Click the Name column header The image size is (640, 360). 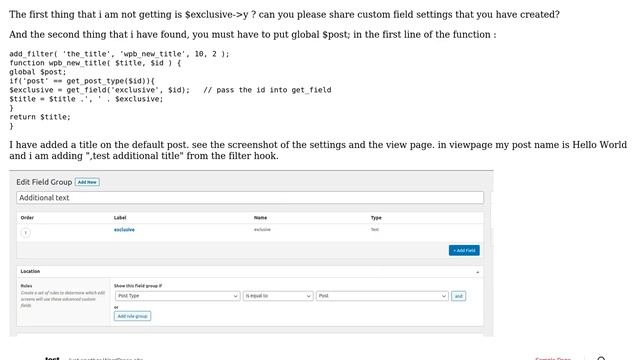click(260, 218)
